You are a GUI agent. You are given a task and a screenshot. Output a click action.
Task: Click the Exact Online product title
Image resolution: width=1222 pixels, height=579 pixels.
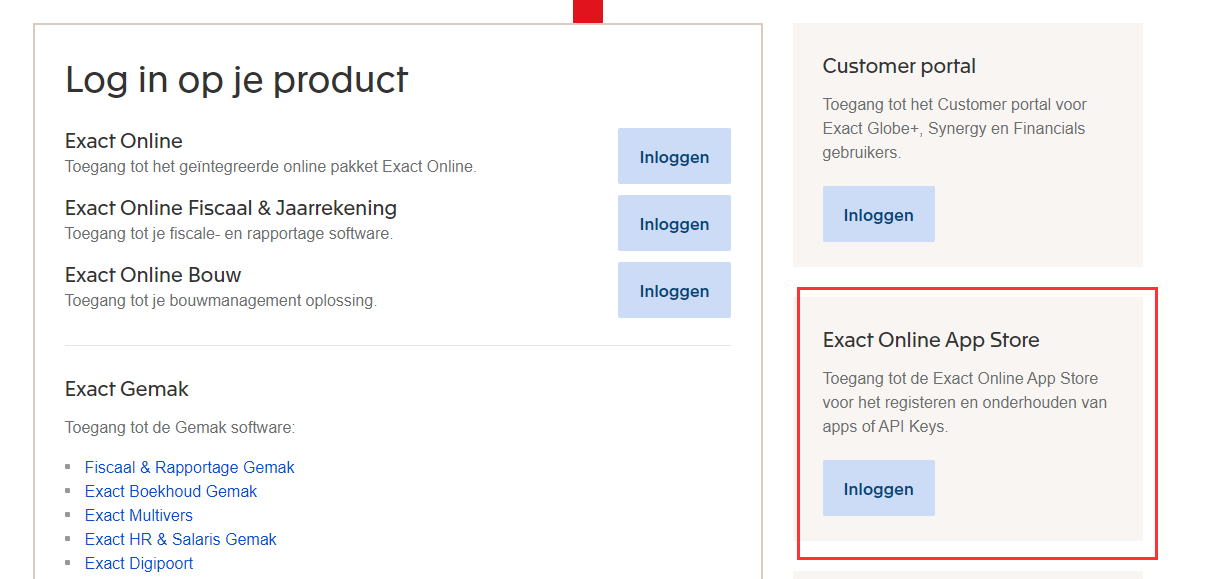point(124,141)
